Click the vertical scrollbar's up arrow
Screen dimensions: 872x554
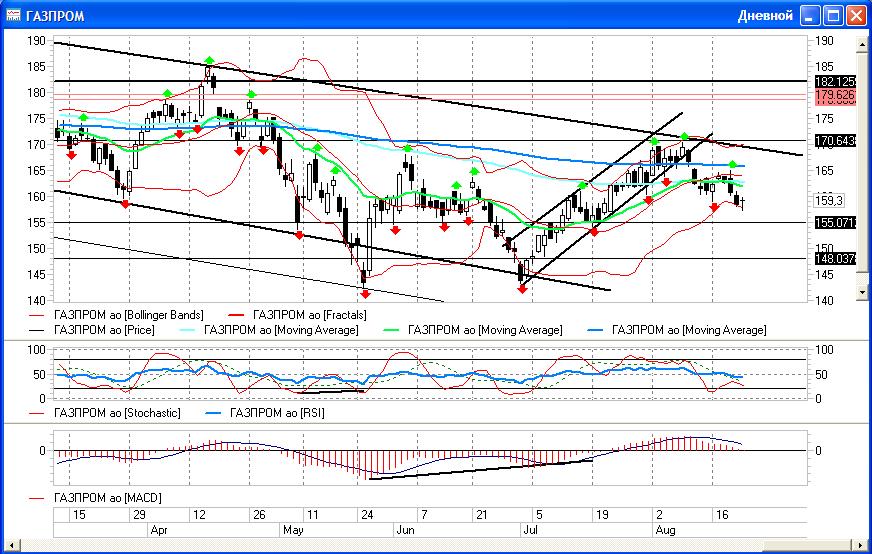[863, 43]
